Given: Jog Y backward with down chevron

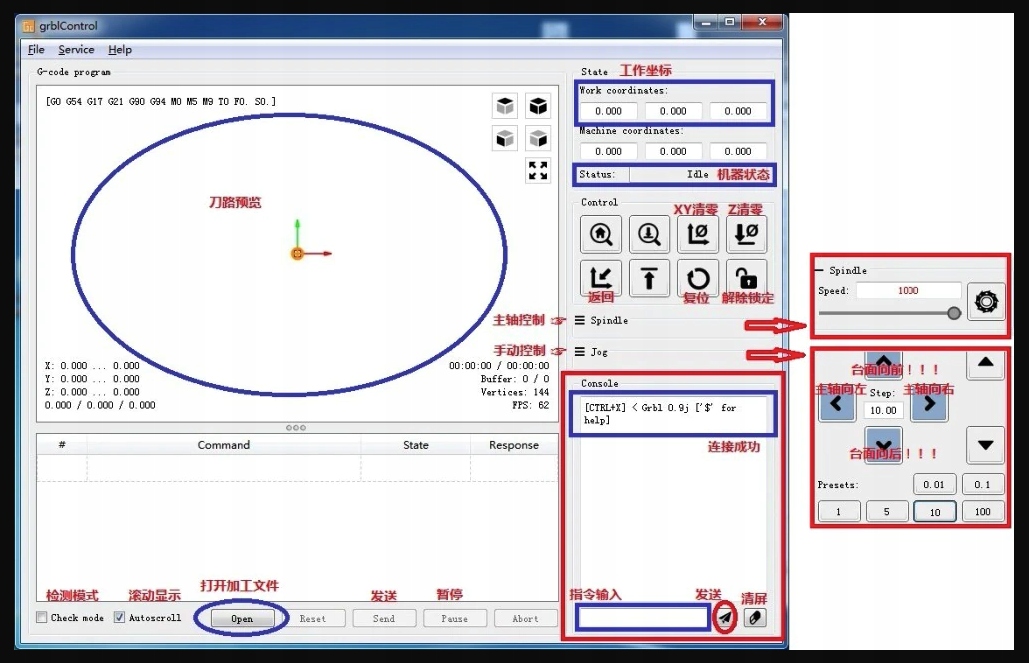Looking at the screenshot, I should (x=883, y=444).
